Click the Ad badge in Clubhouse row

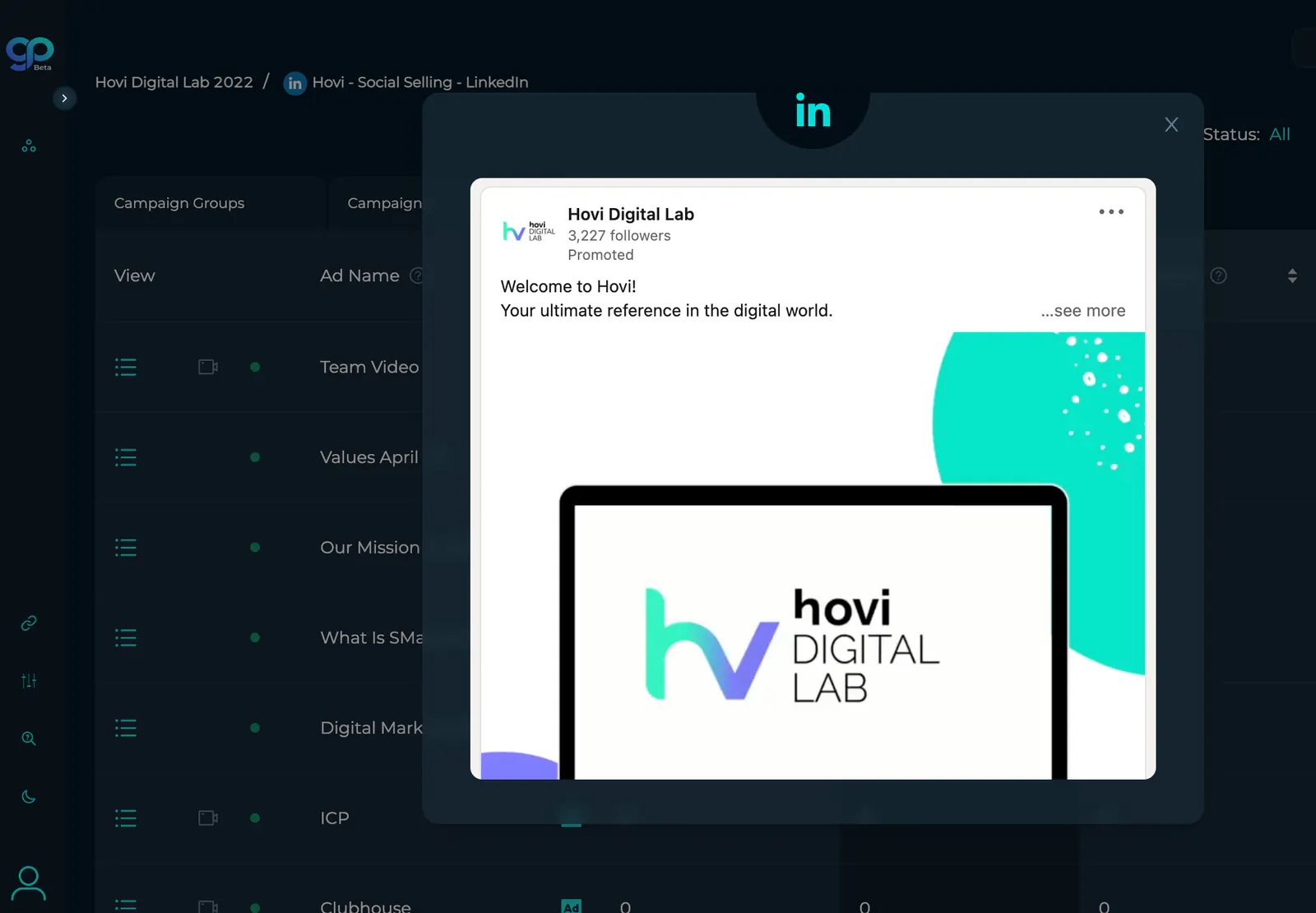571,906
